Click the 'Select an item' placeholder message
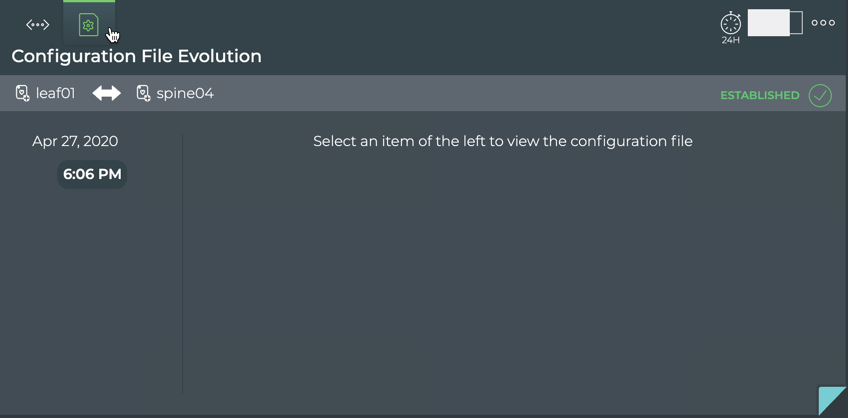The width and height of the screenshot is (848, 418). (502, 141)
